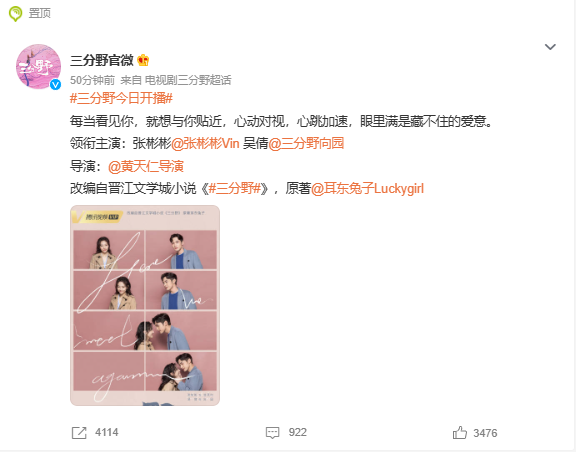576x452 pixels.
Task: Like the post with thumbs-up icon
Action: coord(460,433)
